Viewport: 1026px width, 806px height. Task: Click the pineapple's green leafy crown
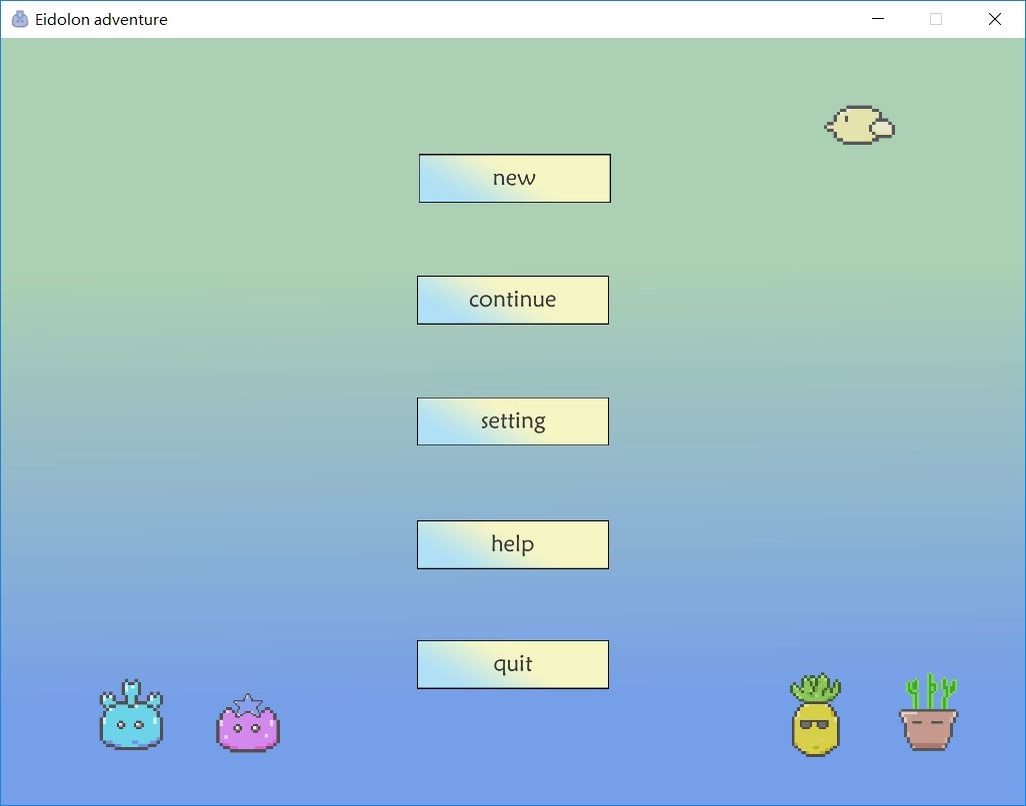point(816,688)
